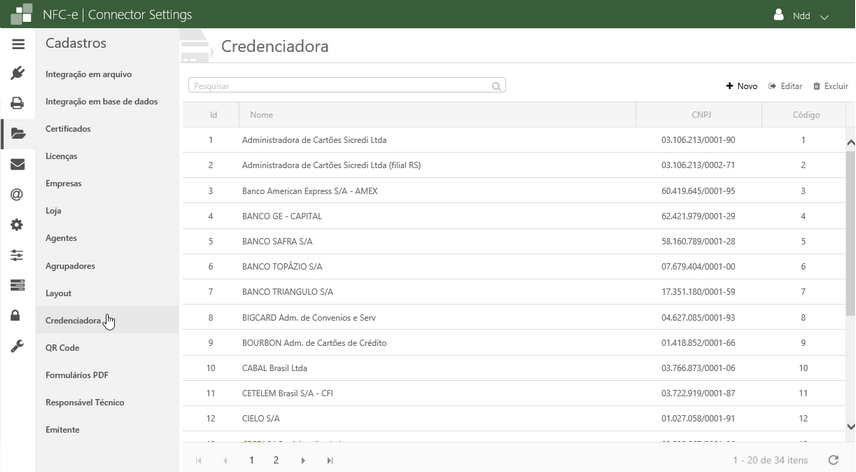The width and height of the screenshot is (856, 472).
Task: Sort by Nome column header
Action: (x=437, y=115)
